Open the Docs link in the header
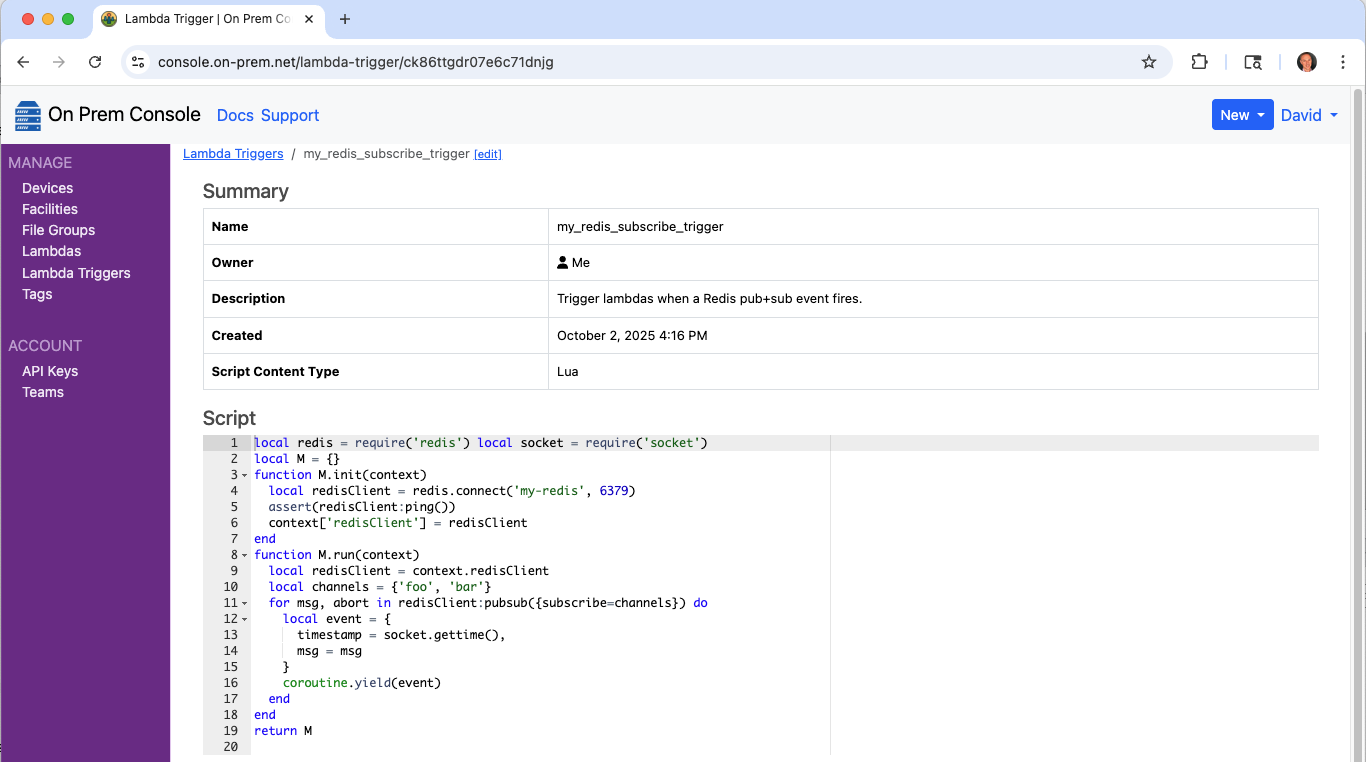The image size is (1366, 762). pos(235,115)
